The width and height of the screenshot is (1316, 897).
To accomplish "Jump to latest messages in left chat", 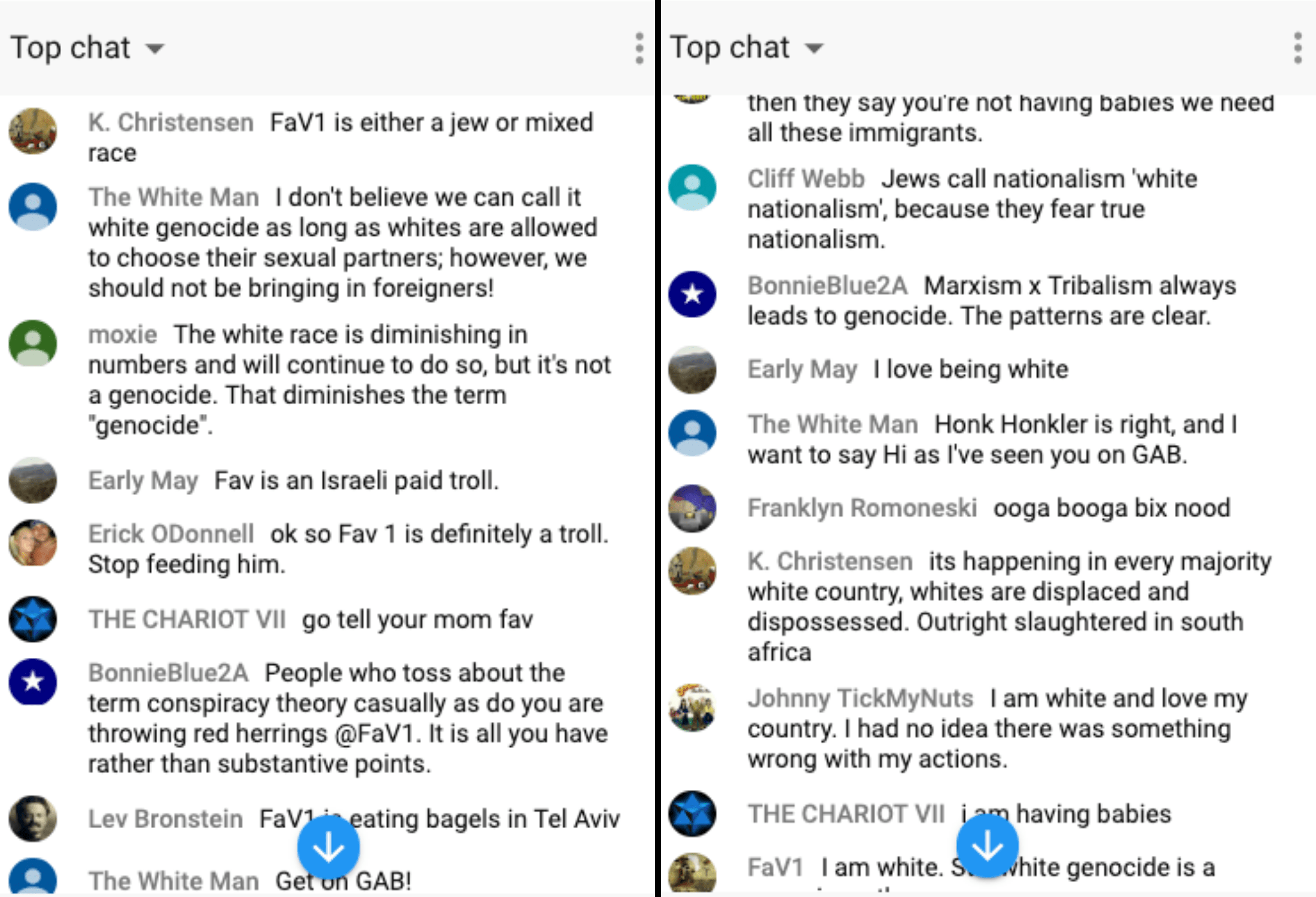I will coord(328,847).
